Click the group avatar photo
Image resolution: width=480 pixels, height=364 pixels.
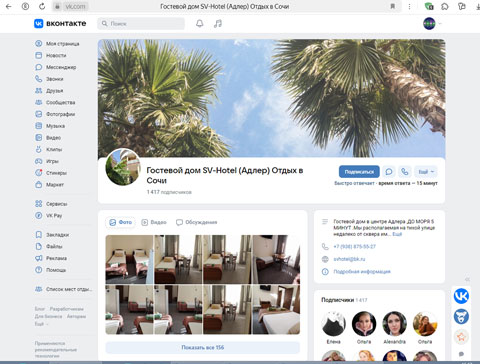point(123,167)
